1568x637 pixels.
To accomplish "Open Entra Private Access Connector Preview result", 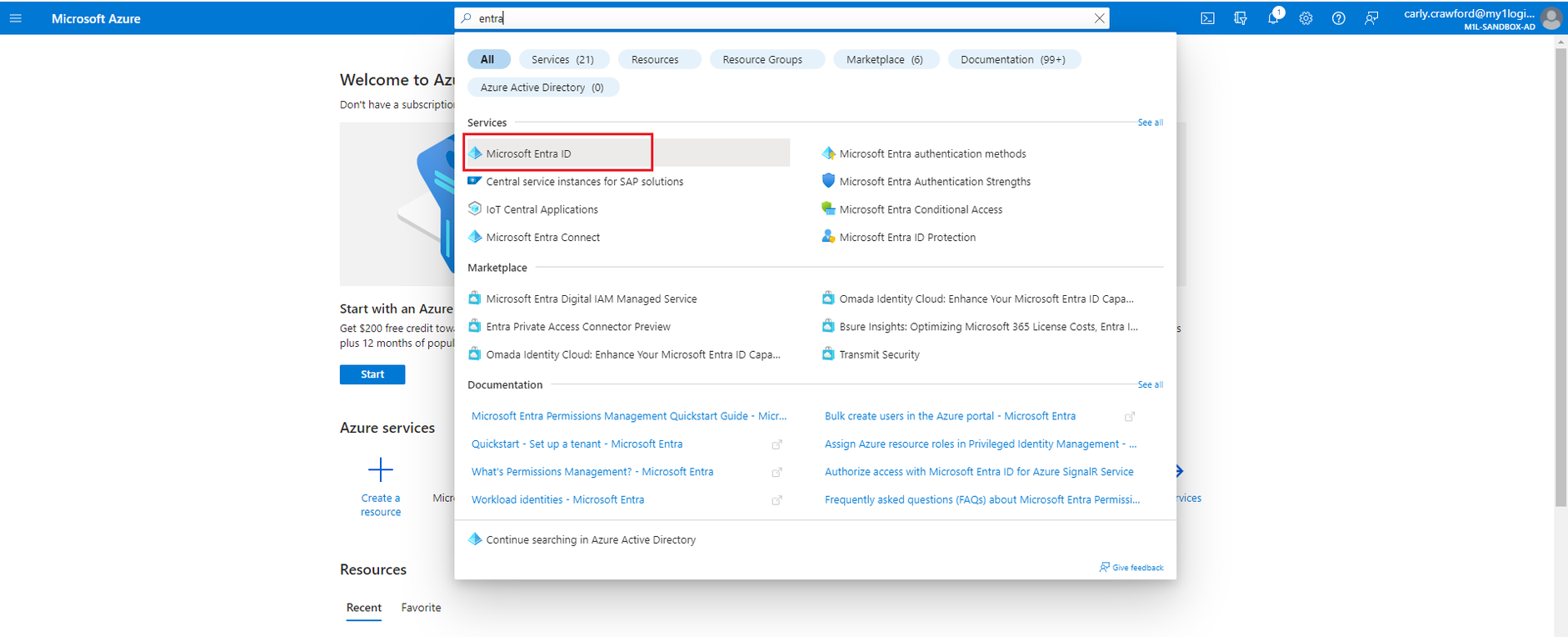I will pyautogui.click(x=578, y=326).
